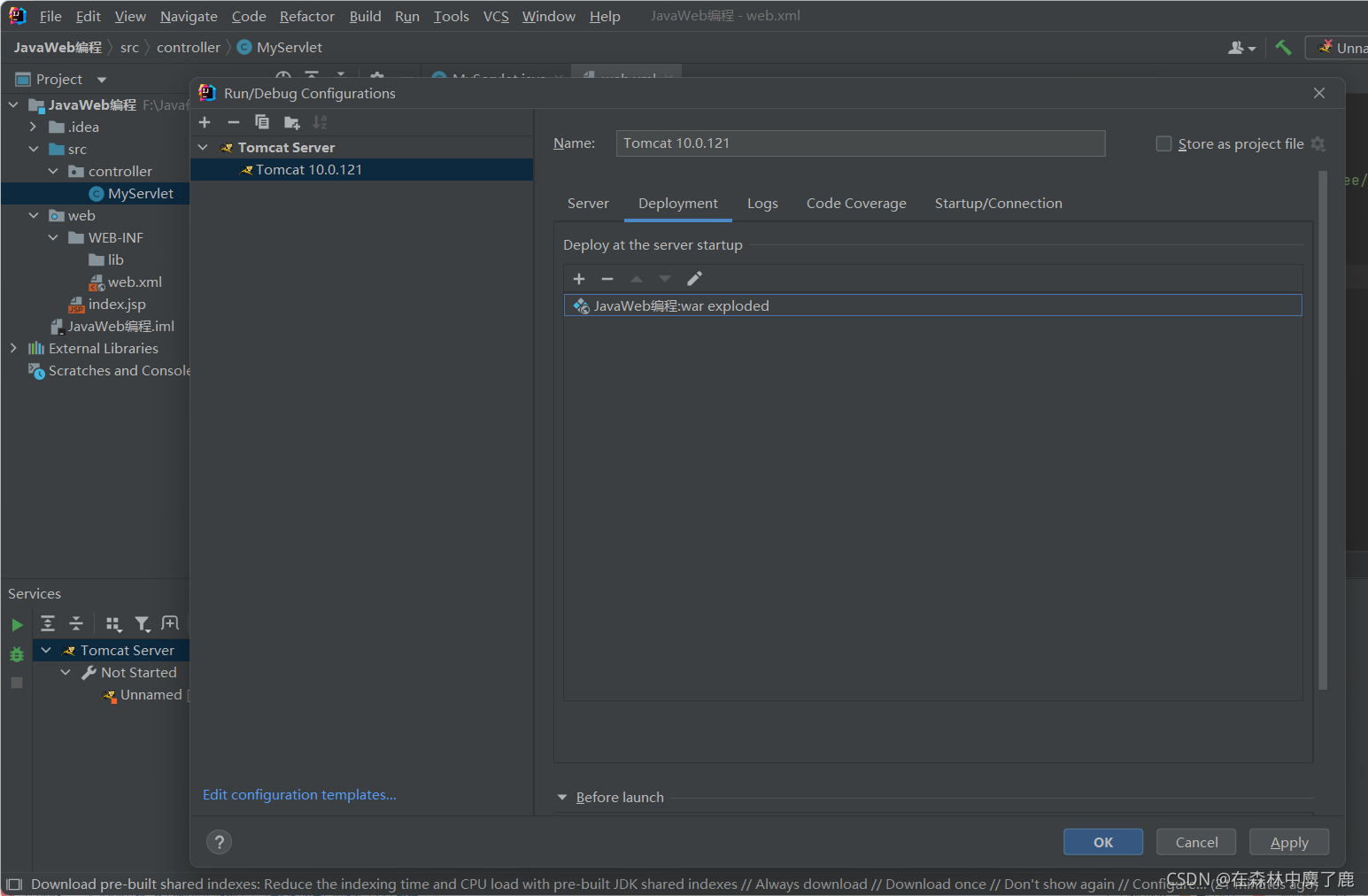The width and height of the screenshot is (1368, 896).
Task: Remove selected run configuration minus icon
Action: tap(234, 122)
